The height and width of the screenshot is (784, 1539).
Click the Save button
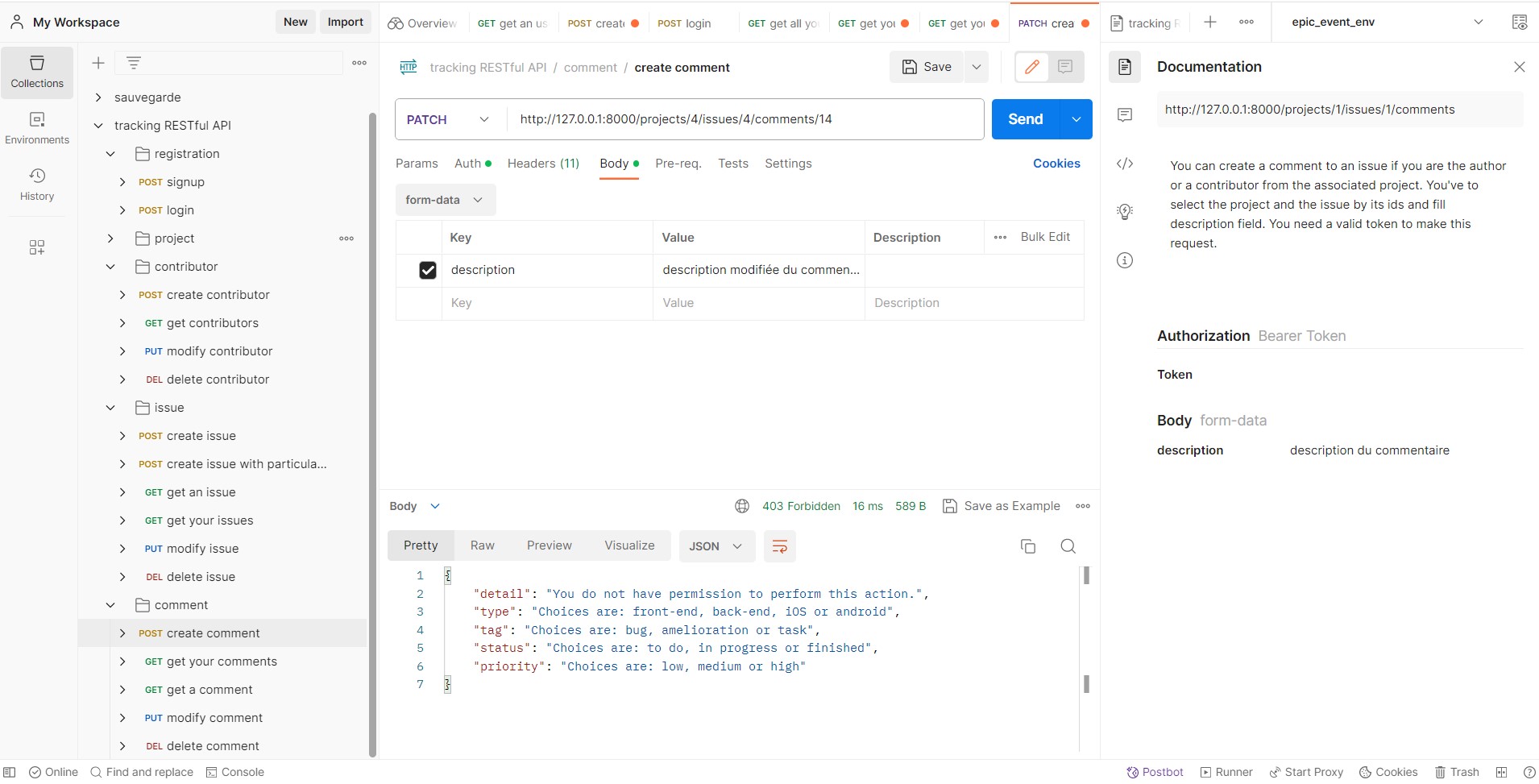(x=927, y=67)
